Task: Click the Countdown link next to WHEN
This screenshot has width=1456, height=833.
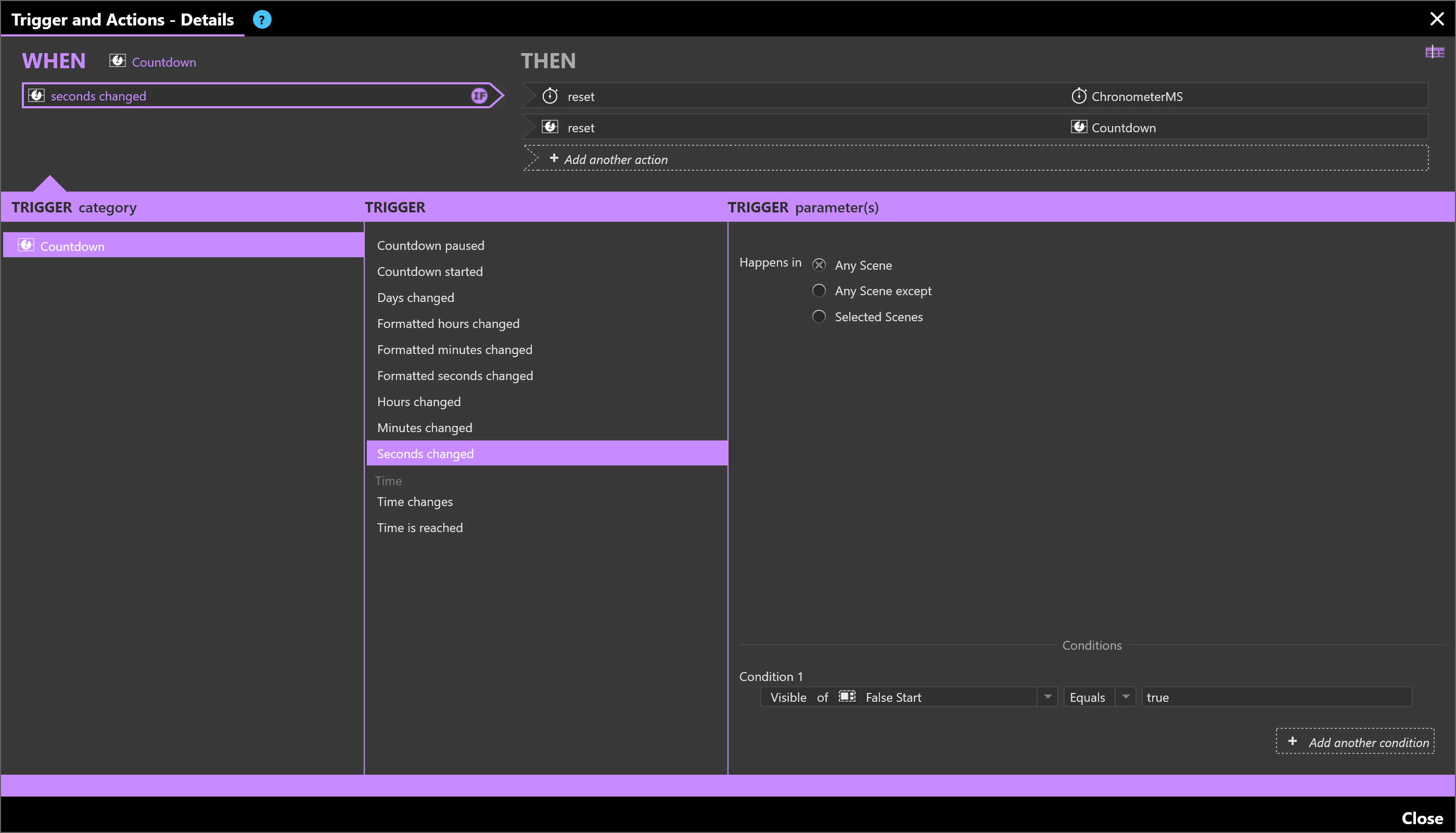Action: pyautogui.click(x=163, y=62)
